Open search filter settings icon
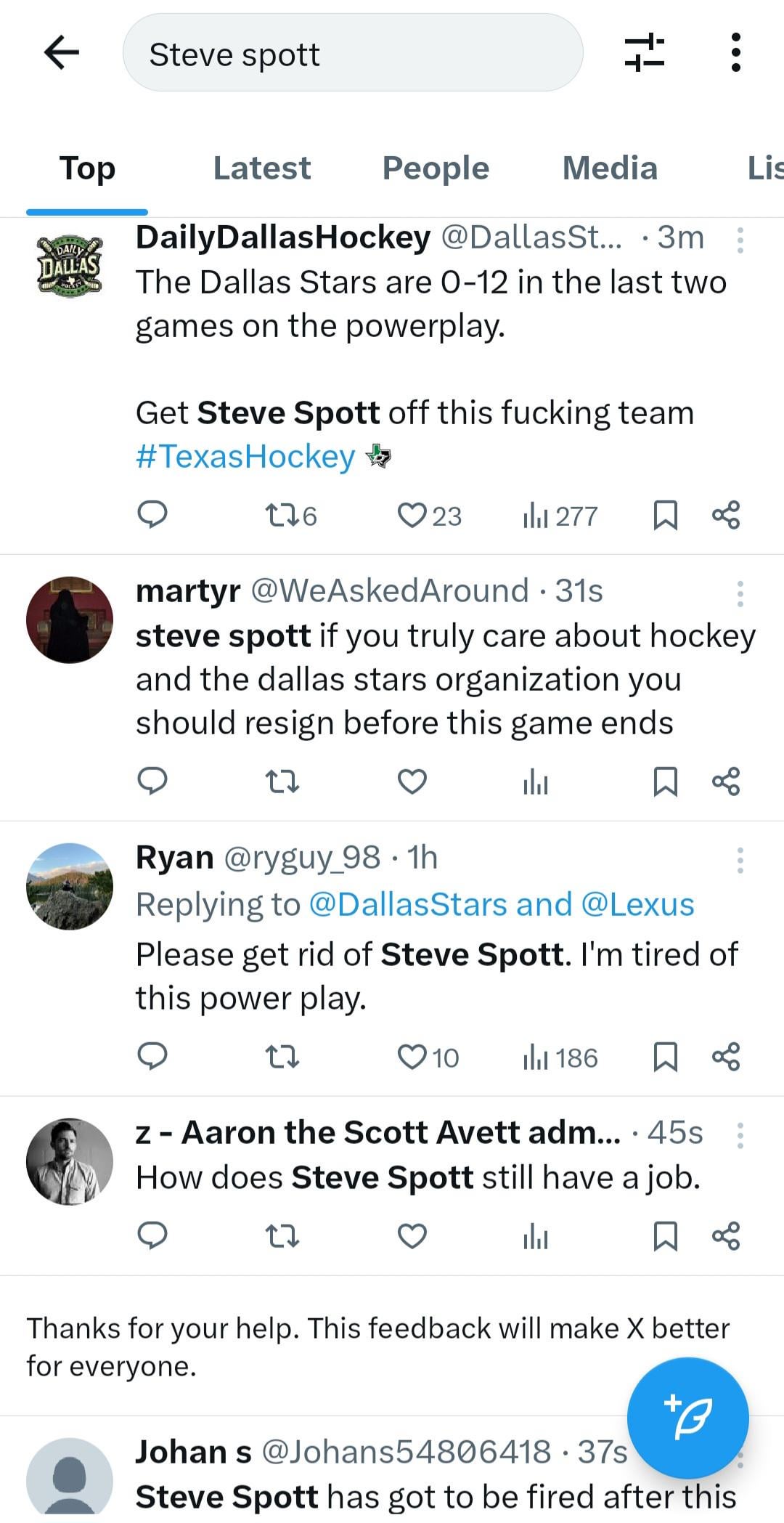The height and width of the screenshot is (1523, 784). coord(644,52)
